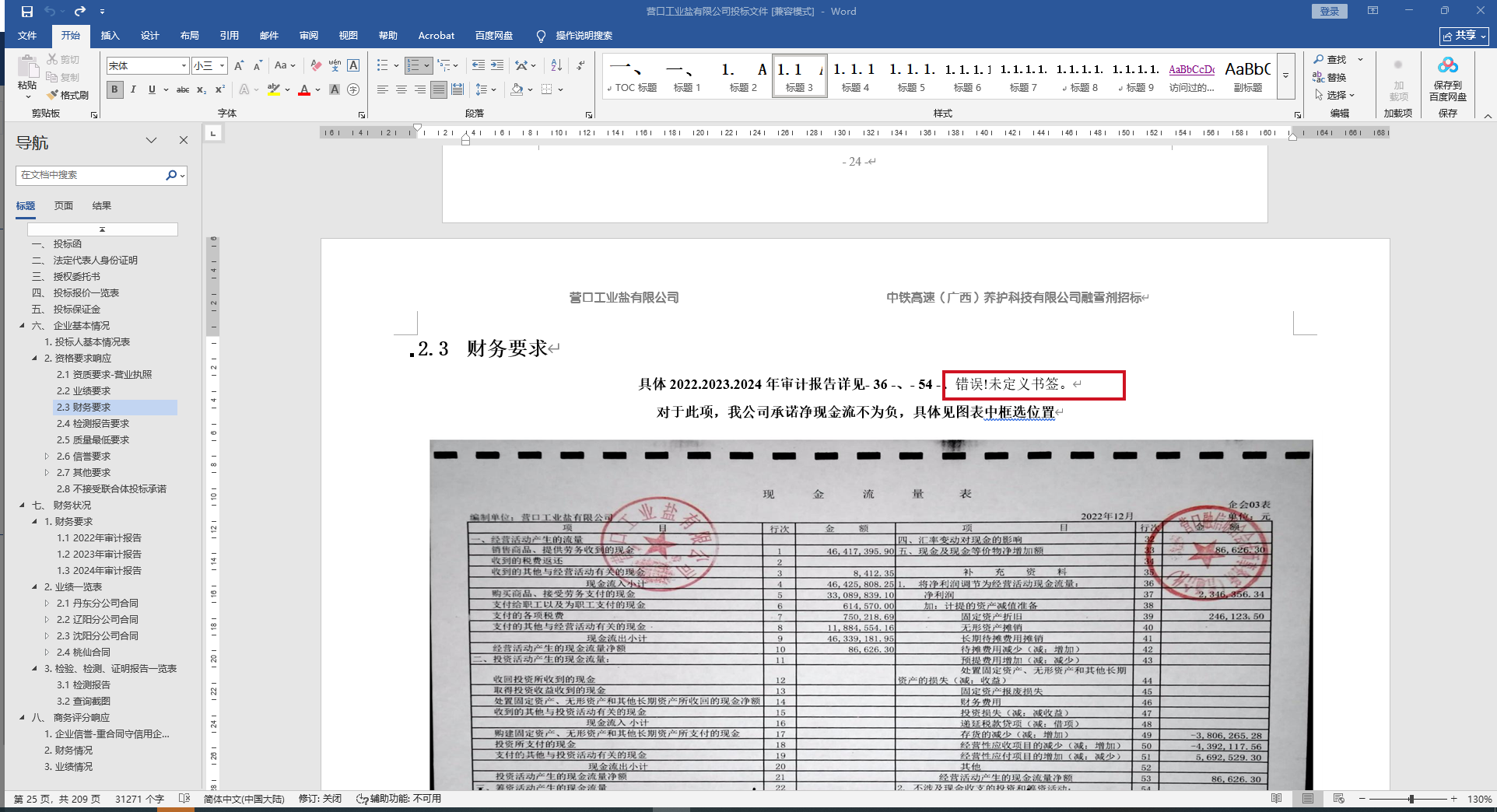Switch to web layout view in status bar

pos(1338,799)
